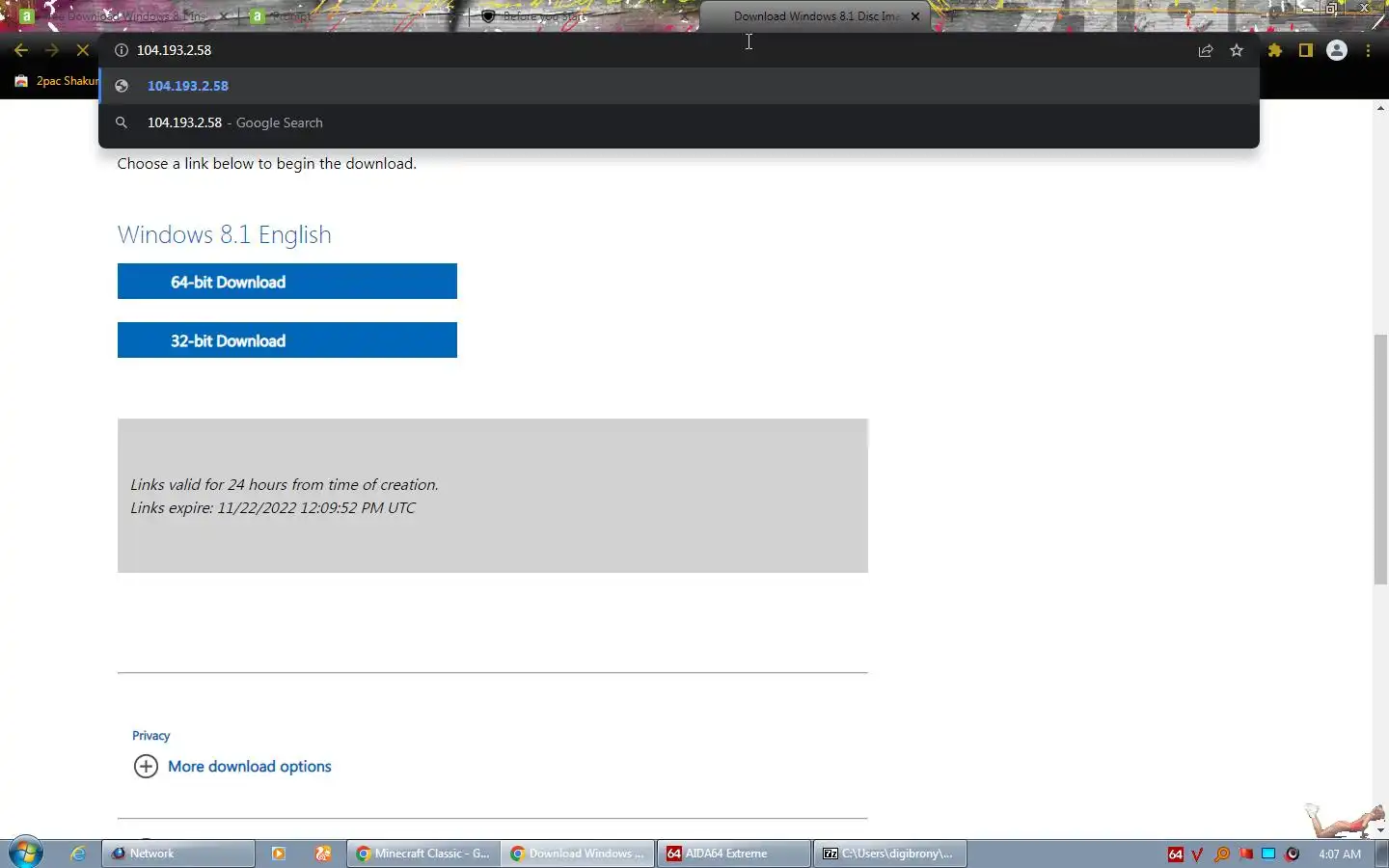This screenshot has height=868, width=1389.
Task: Switch to Minecraft Classic Chrome window
Action: 423,854
